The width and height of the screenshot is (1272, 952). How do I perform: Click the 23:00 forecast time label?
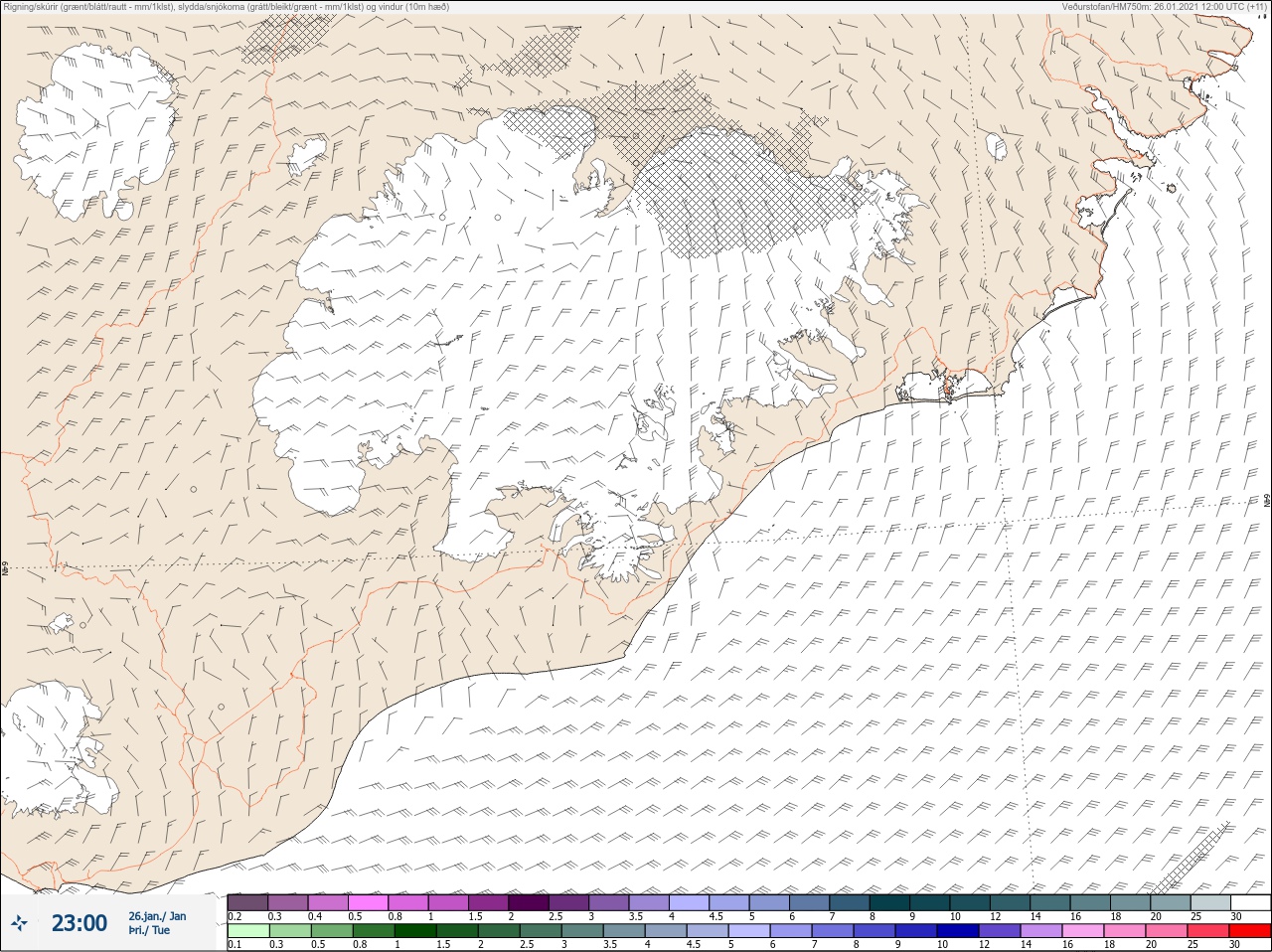coord(79,923)
